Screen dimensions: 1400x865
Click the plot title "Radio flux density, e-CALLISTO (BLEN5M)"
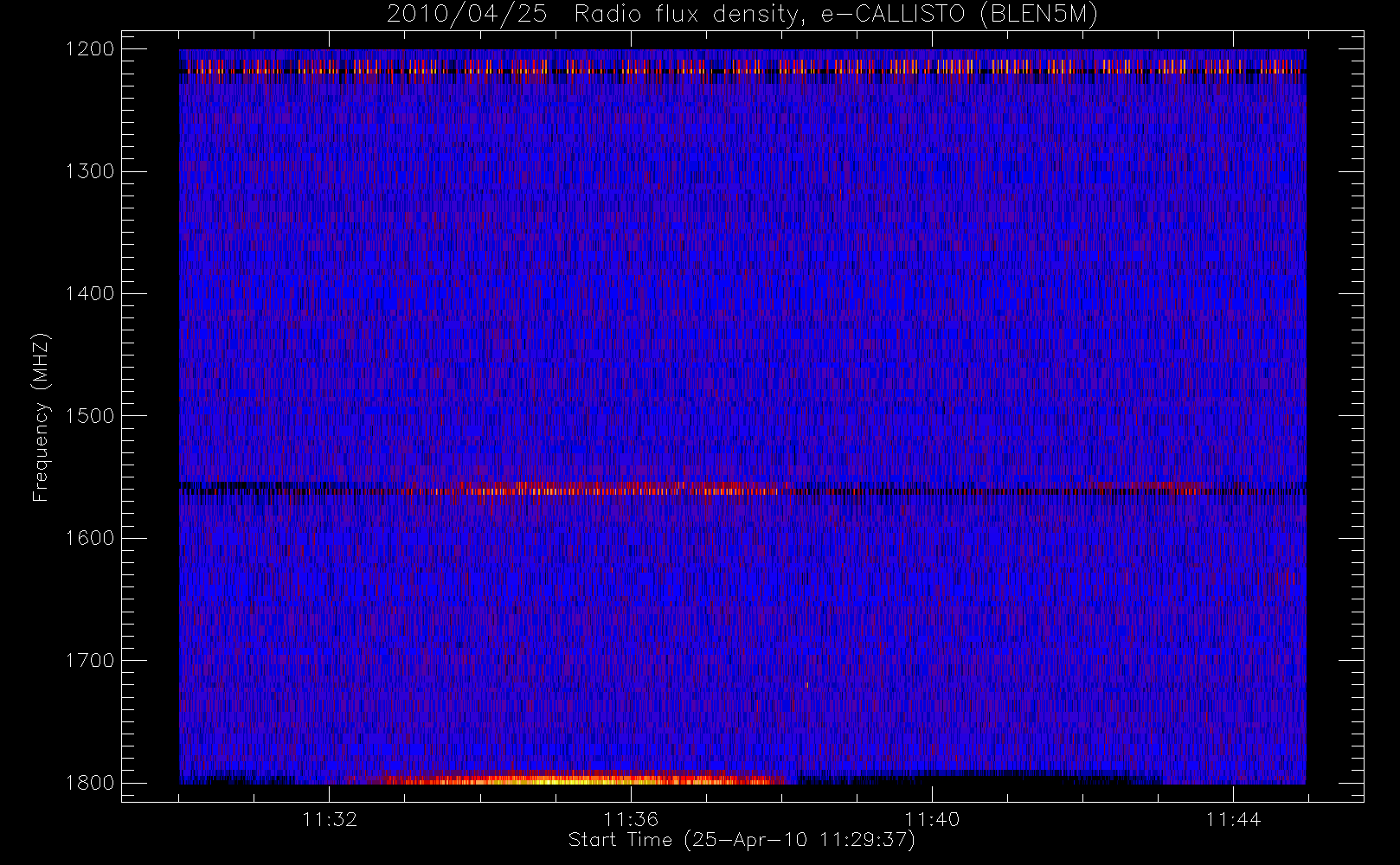point(836,15)
